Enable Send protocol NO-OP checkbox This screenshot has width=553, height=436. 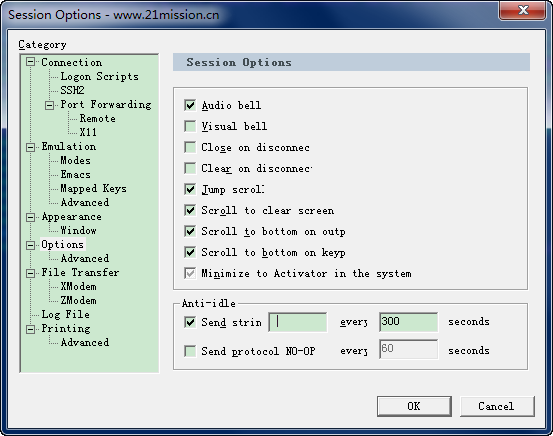(190, 351)
